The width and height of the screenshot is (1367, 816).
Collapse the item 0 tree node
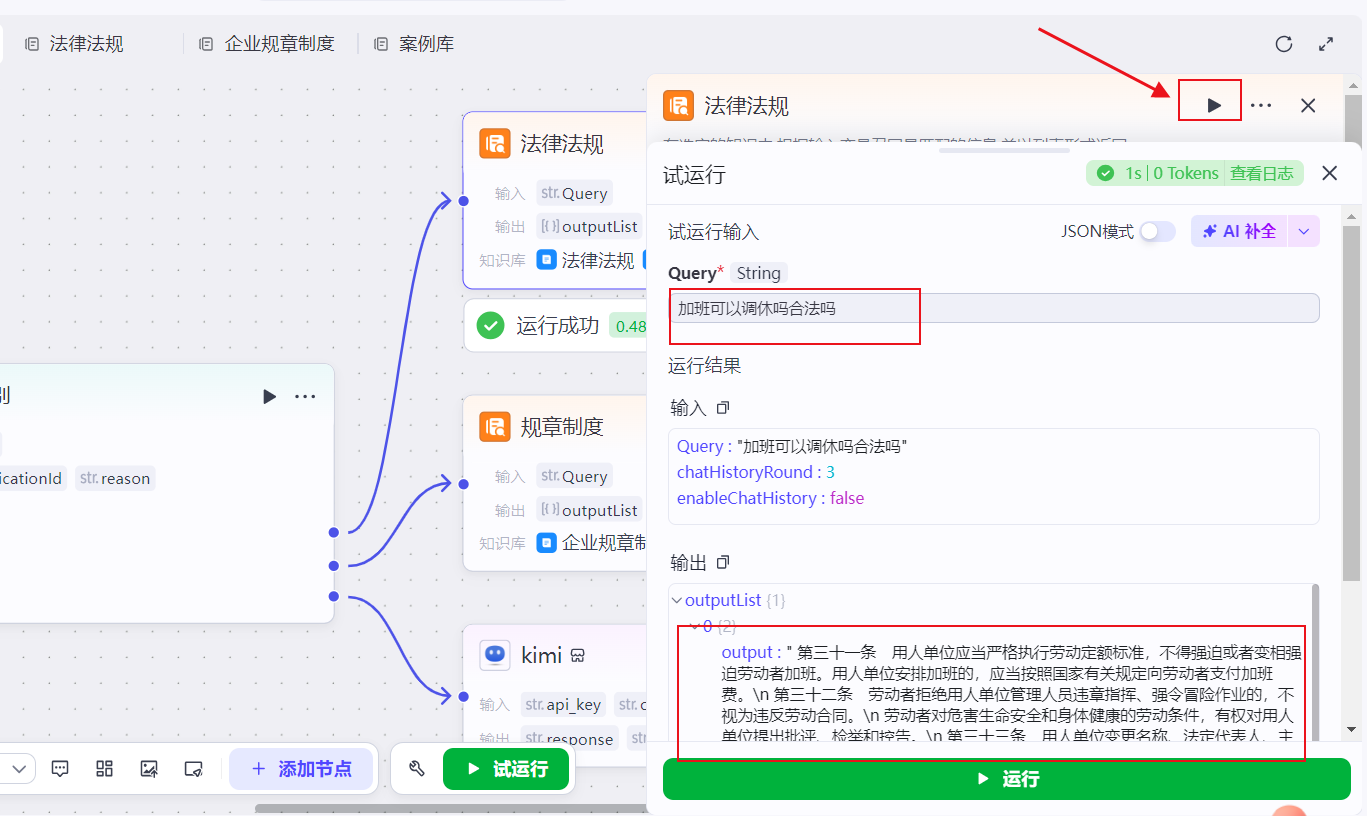[695, 626]
